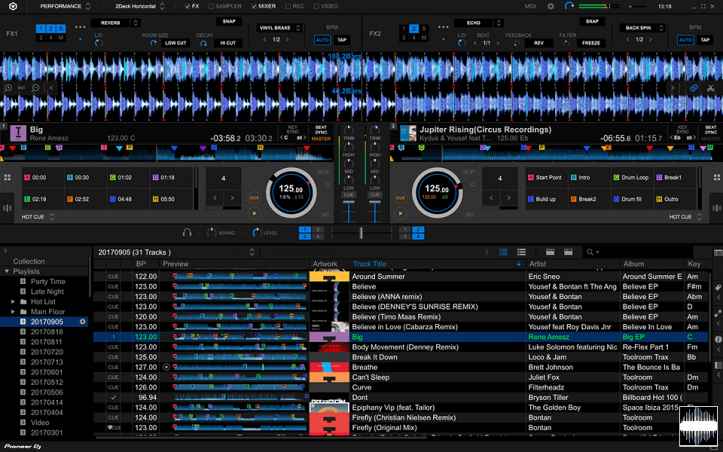Viewport: 723px width, 452px height.
Task: Select the Party Time playlist
Action: (x=47, y=282)
